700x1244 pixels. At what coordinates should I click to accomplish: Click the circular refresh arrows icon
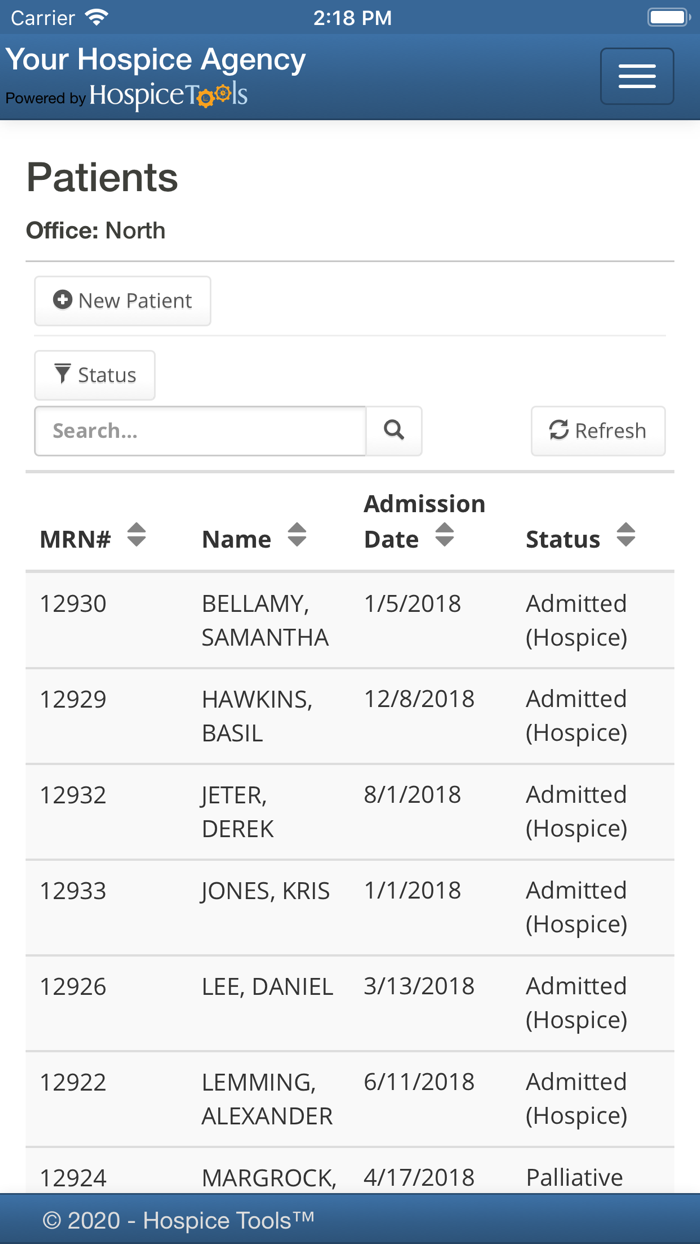557,430
